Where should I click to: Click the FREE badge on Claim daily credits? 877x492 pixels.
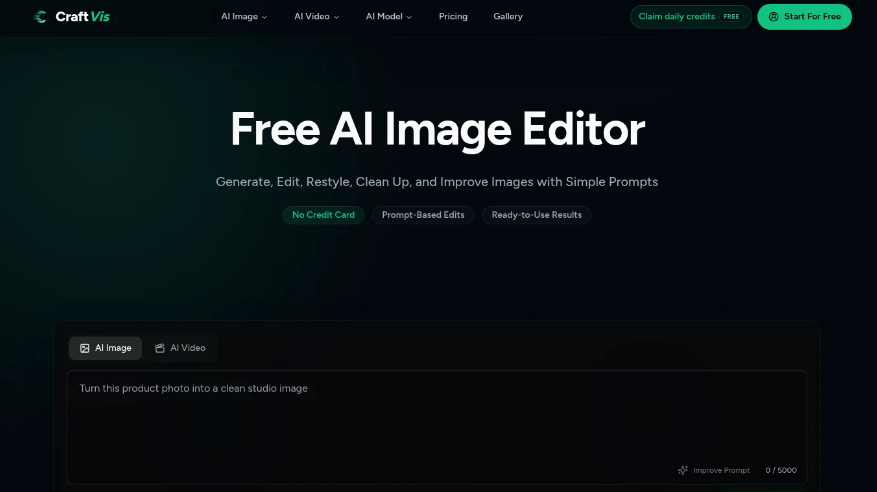pyautogui.click(x=732, y=17)
